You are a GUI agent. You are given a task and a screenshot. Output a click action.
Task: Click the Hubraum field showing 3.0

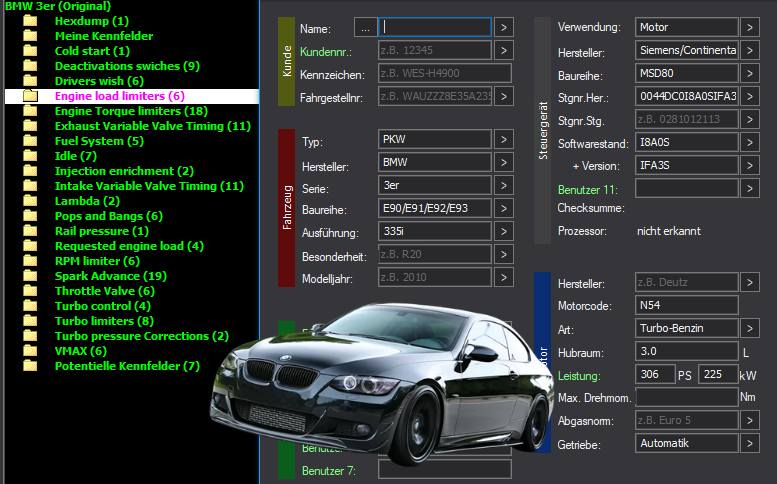click(x=686, y=351)
